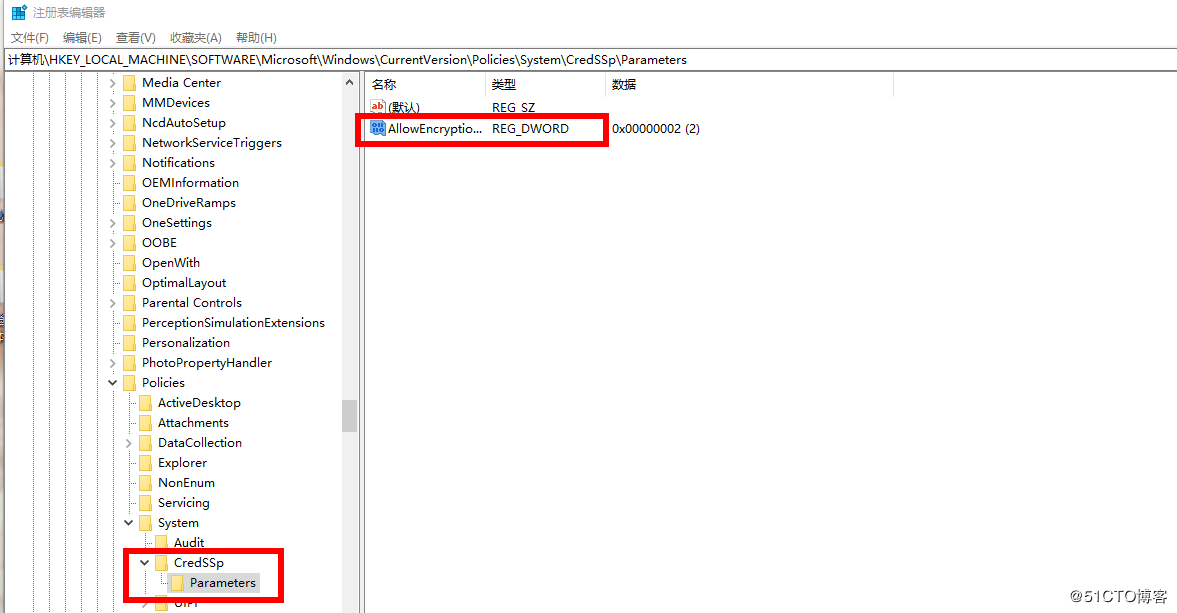Image resolution: width=1177 pixels, height=613 pixels.
Task: Click the registry path address bar
Action: (x=590, y=60)
